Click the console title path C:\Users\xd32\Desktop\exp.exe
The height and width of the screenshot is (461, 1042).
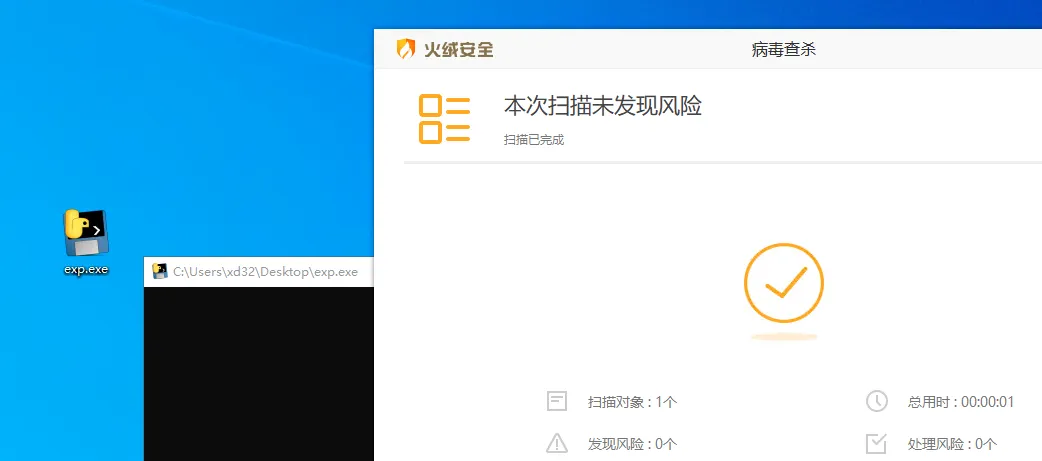tap(265, 271)
